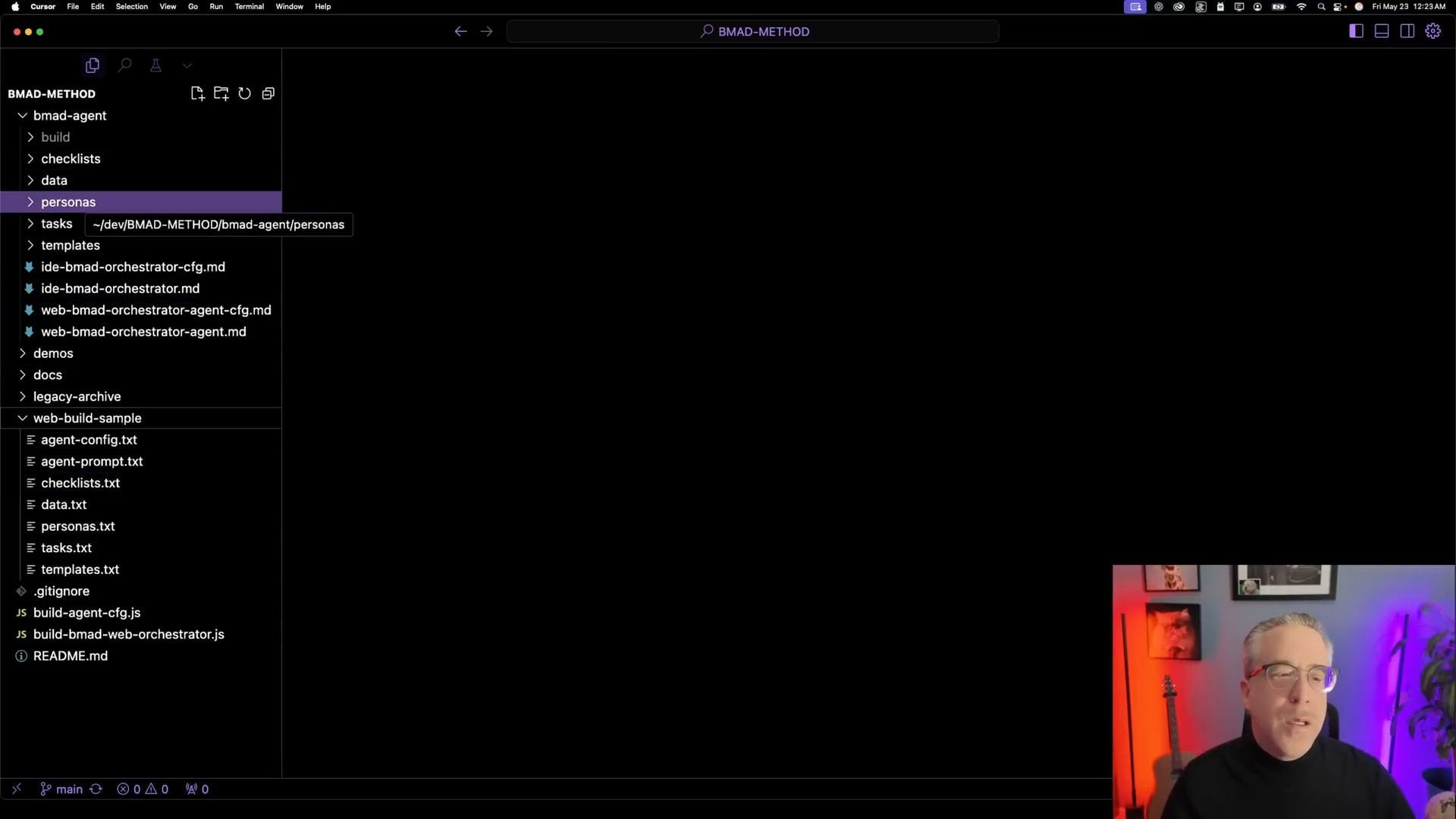
Task: Open the Selection menu
Action: (131, 6)
